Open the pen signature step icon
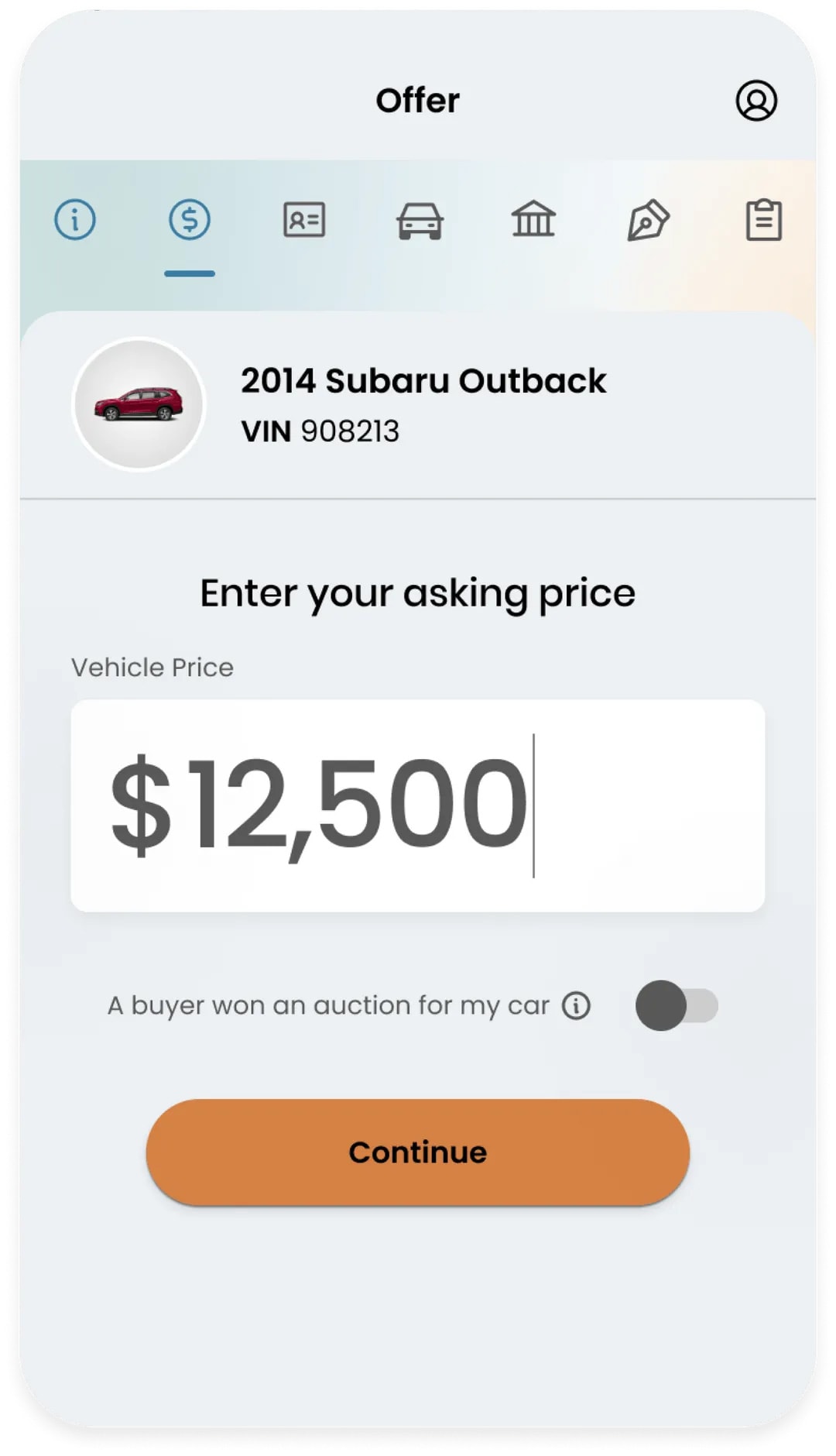 (648, 220)
